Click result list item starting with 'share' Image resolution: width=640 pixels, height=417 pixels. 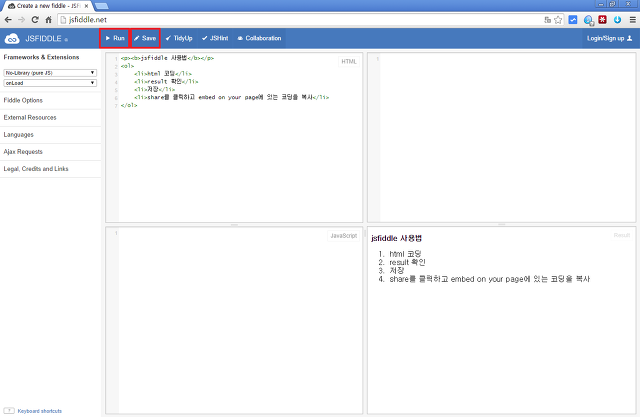point(489,279)
